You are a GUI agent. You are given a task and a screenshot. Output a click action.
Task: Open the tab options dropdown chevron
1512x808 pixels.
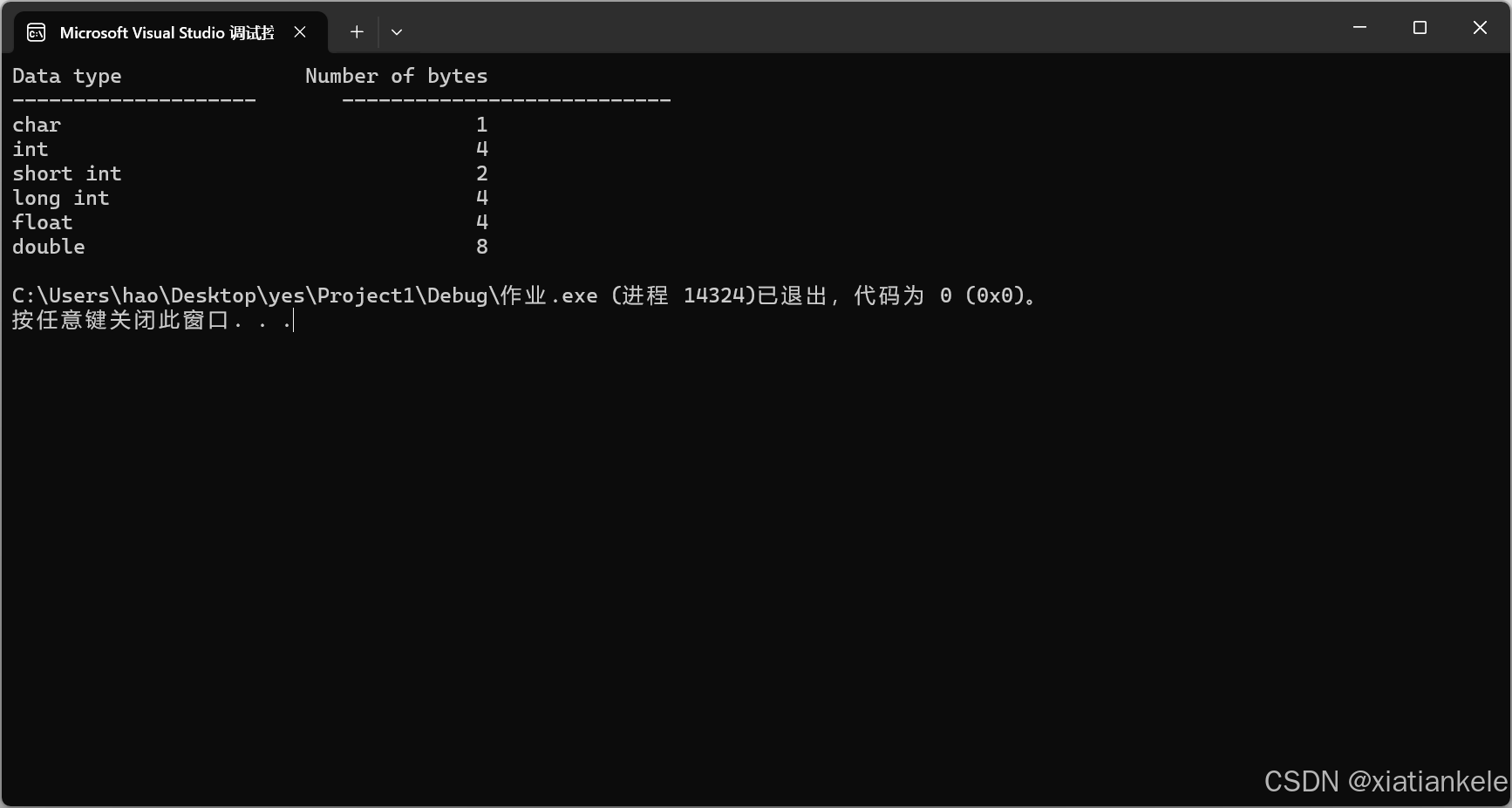tap(397, 32)
